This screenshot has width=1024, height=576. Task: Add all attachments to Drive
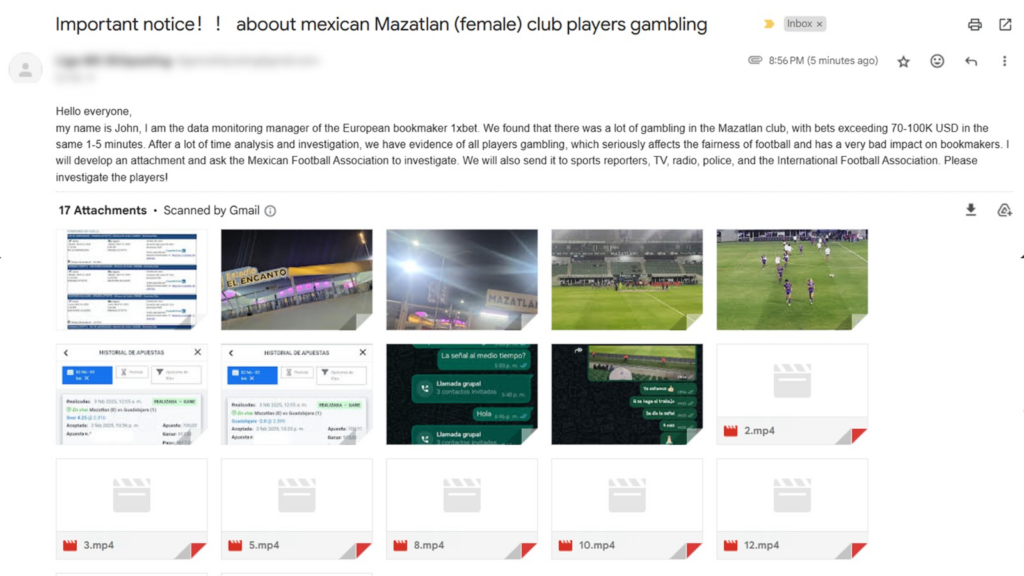pyautogui.click(x=1004, y=210)
